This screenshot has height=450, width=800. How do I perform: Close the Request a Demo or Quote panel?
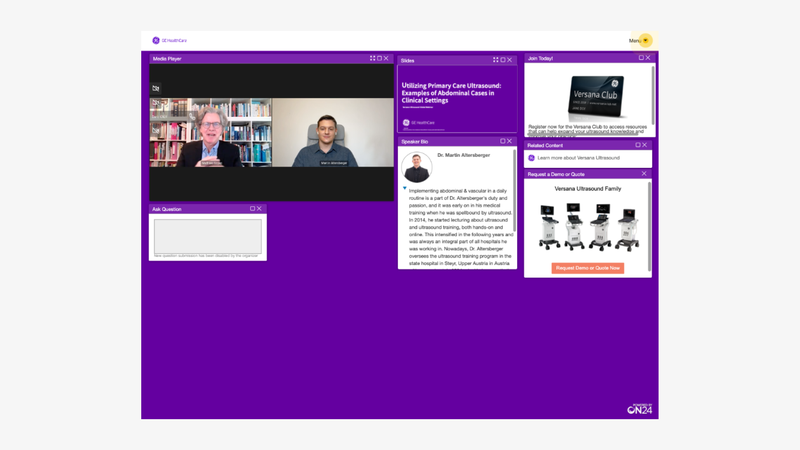(x=644, y=173)
